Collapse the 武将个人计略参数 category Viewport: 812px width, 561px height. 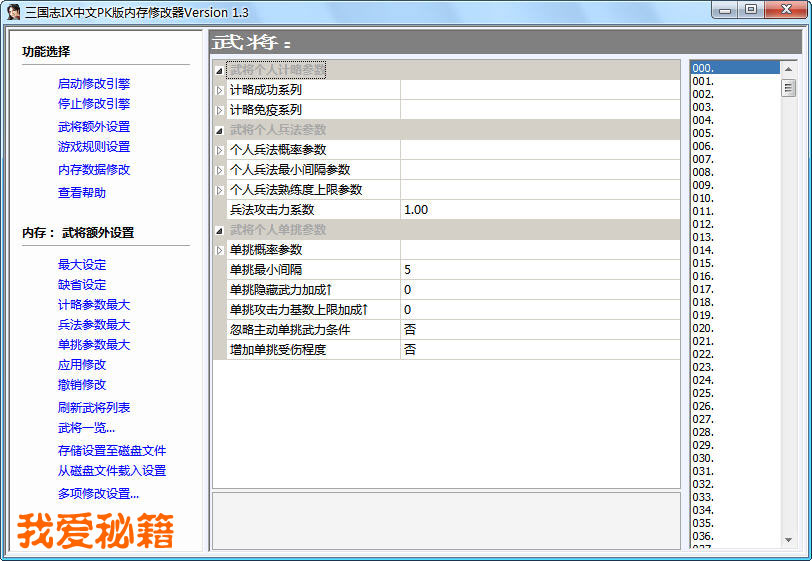[x=220, y=70]
